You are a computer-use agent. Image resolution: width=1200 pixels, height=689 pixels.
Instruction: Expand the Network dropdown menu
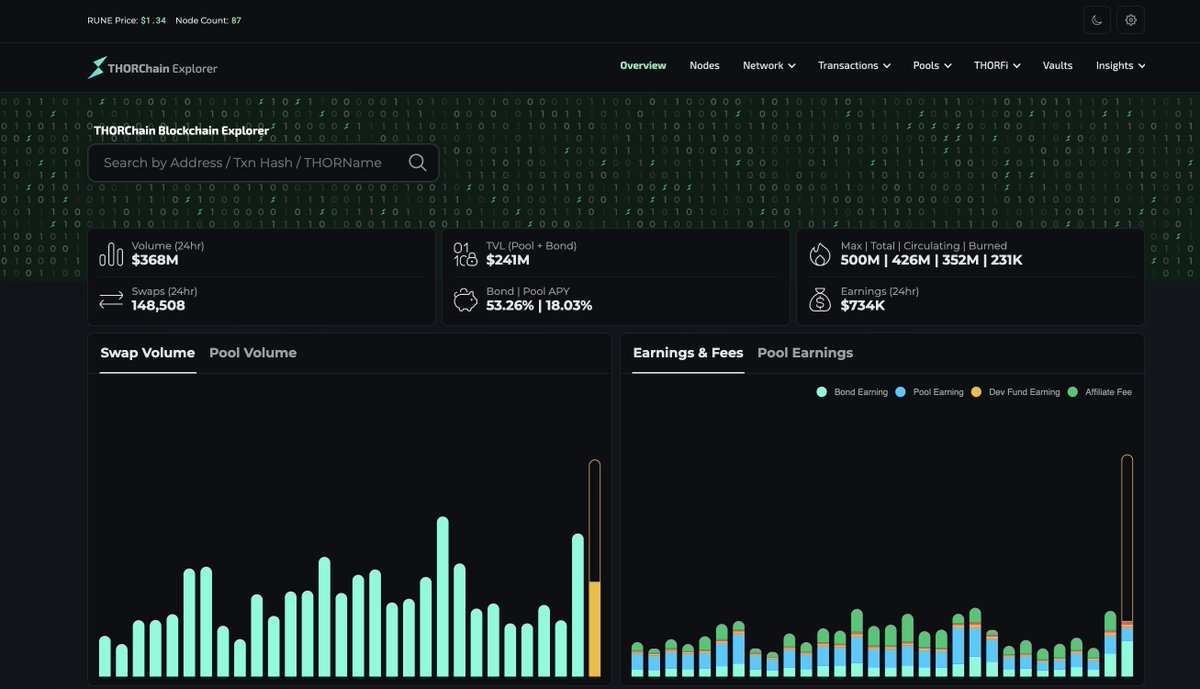coord(769,66)
